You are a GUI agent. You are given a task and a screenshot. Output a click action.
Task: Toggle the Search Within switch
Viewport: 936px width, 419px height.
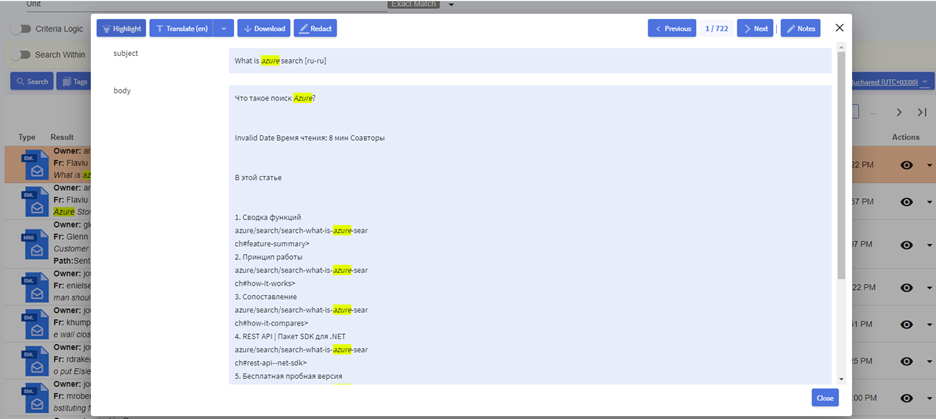coord(23,54)
